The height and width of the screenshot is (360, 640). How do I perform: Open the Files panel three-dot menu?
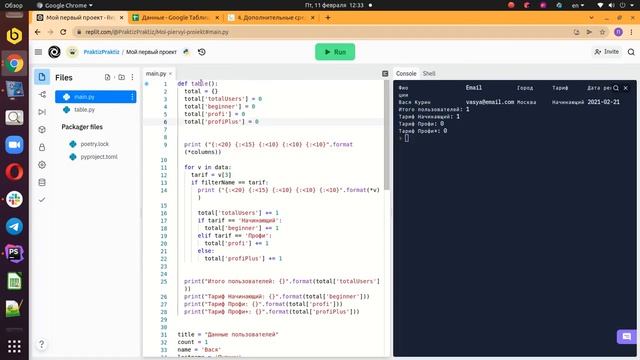(132, 77)
